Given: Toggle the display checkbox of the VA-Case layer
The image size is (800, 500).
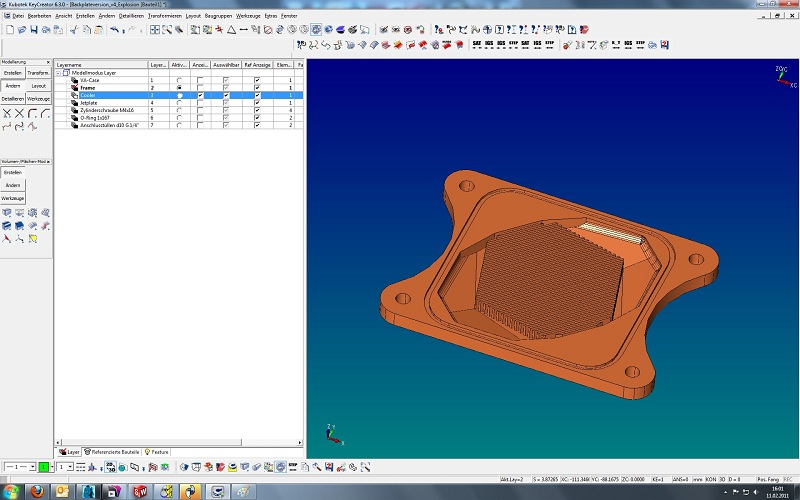Looking at the screenshot, I should pyautogui.click(x=200, y=80).
